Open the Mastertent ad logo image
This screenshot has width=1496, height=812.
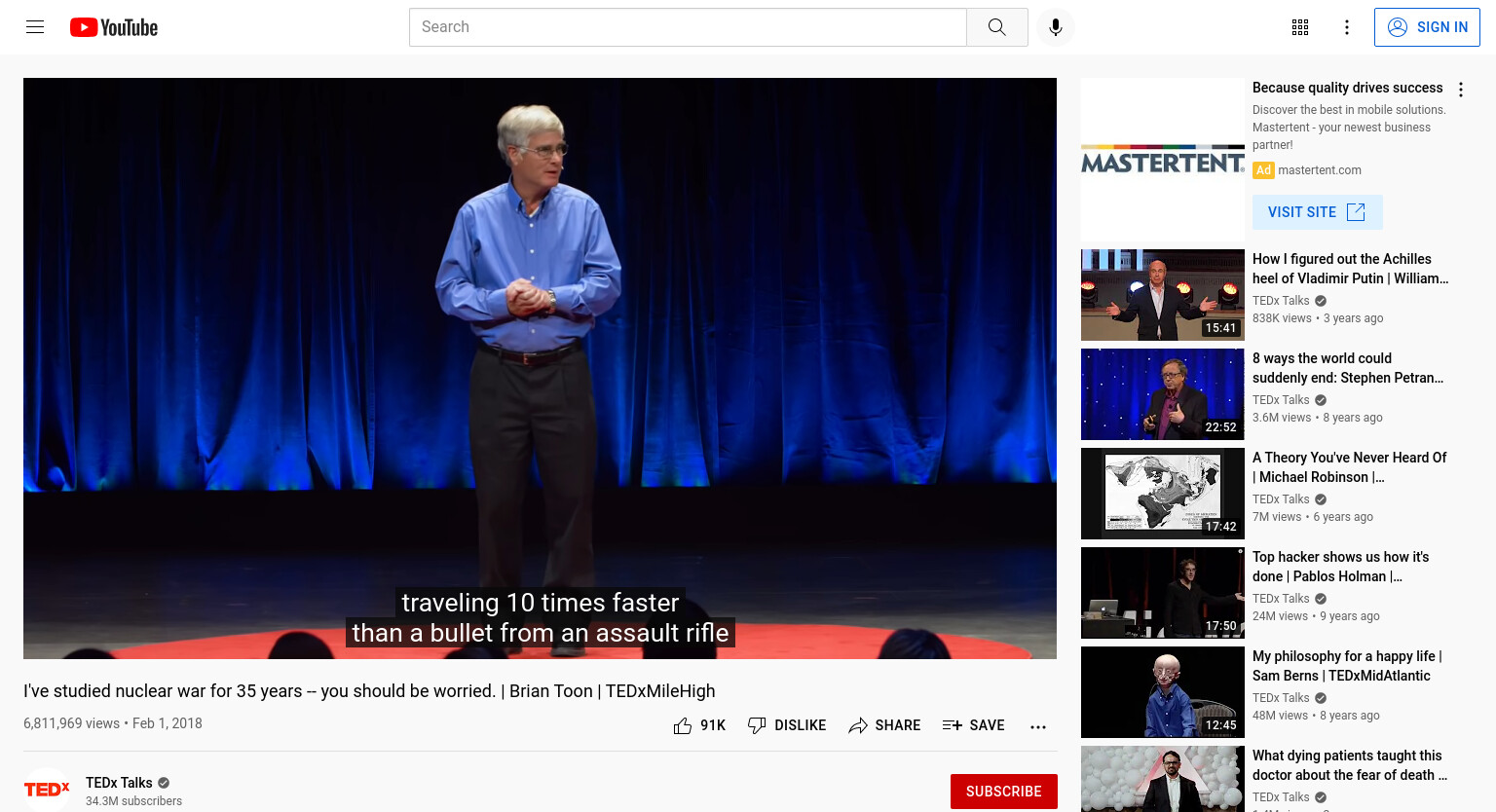[x=1162, y=160]
